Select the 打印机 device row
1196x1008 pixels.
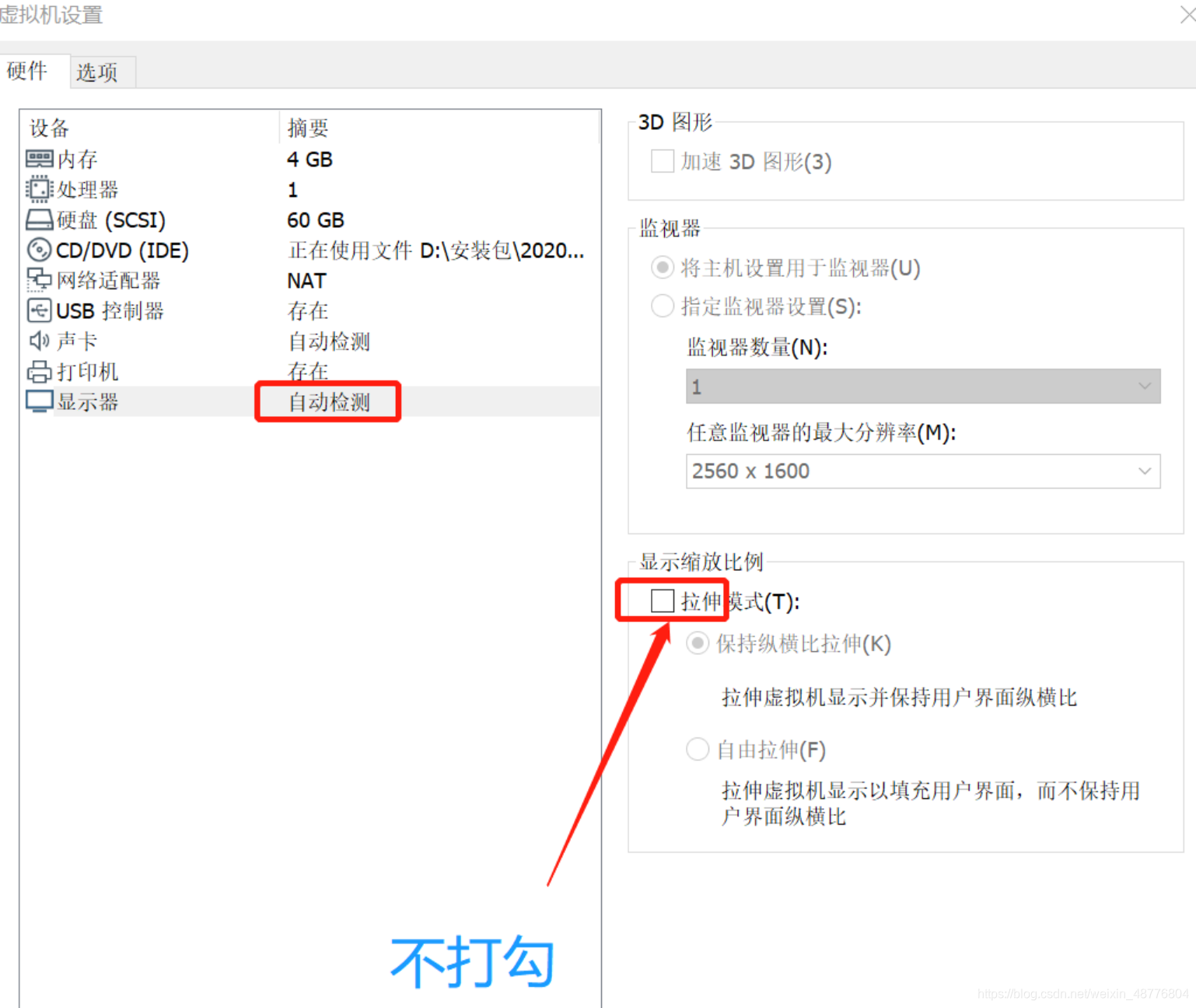[x=311, y=372]
